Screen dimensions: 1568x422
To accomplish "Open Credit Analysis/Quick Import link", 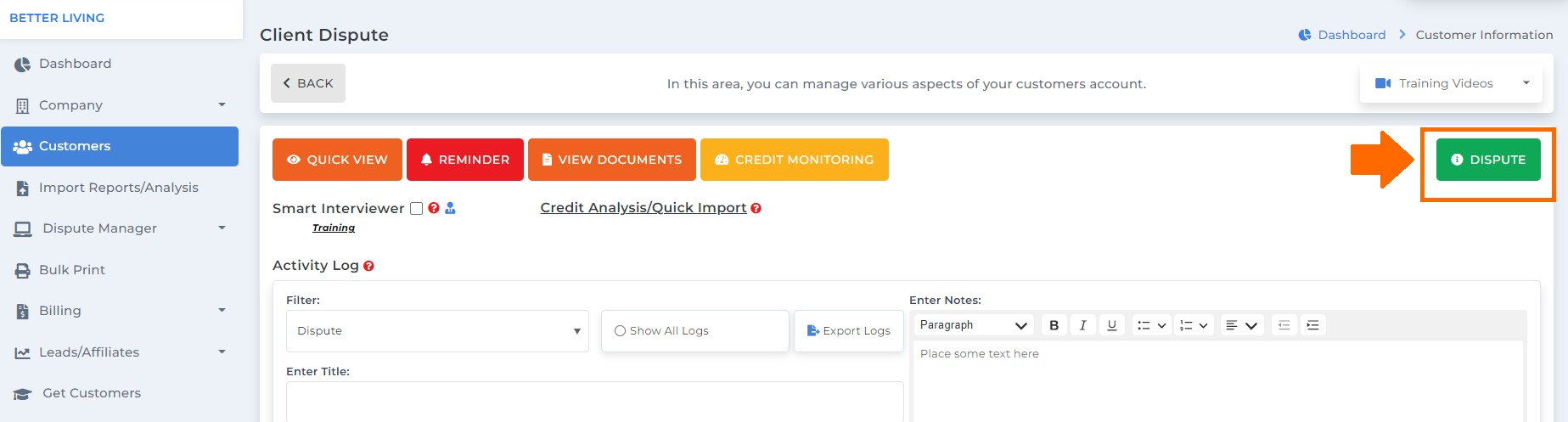I will click(x=643, y=208).
